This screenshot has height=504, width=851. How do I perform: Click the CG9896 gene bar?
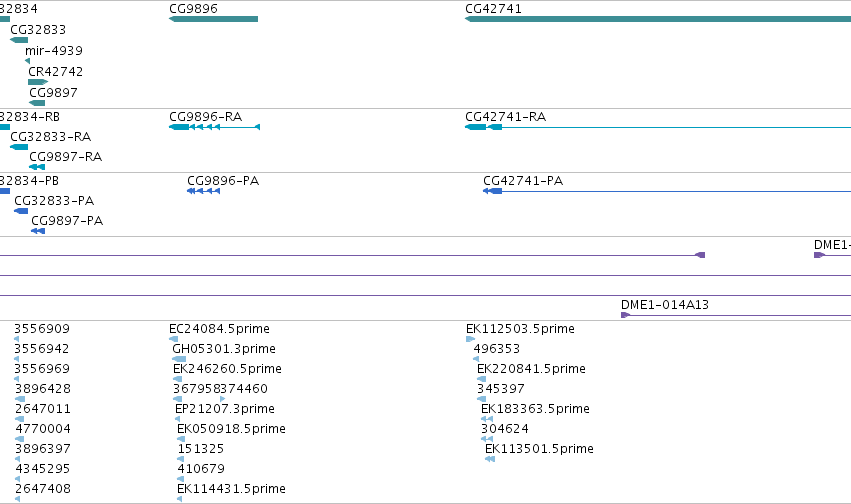pyautogui.click(x=213, y=19)
